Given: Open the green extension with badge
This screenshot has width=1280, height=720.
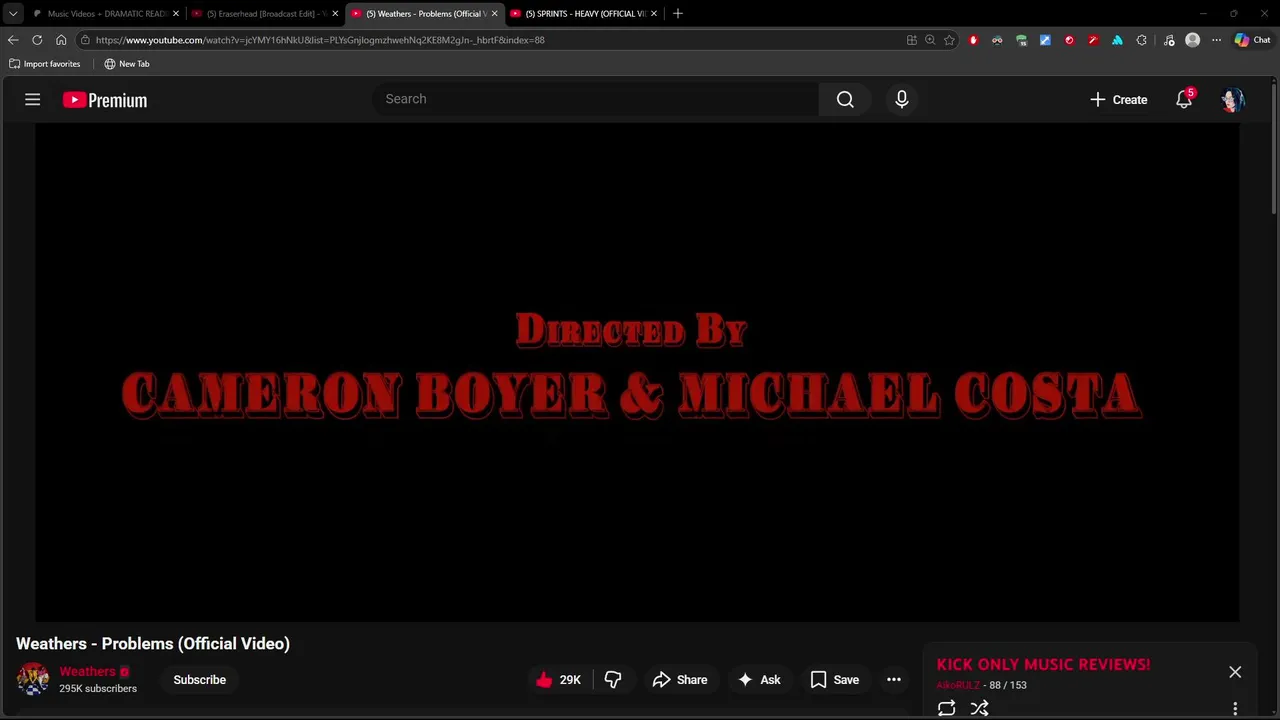Looking at the screenshot, I should 1021,40.
